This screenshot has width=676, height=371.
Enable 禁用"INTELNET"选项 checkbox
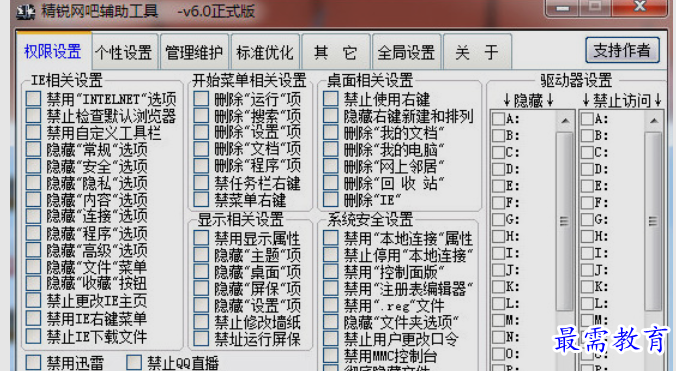coord(33,99)
